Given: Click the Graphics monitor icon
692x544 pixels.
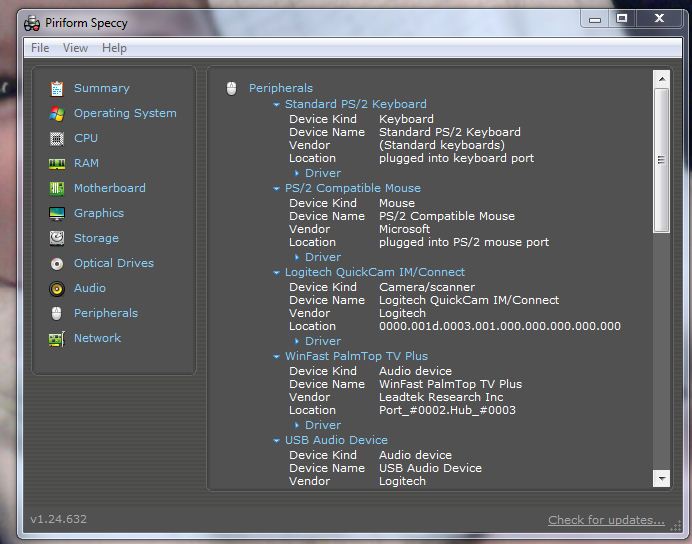Looking at the screenshot, I should pyautogui.click(x=56, y=214).
